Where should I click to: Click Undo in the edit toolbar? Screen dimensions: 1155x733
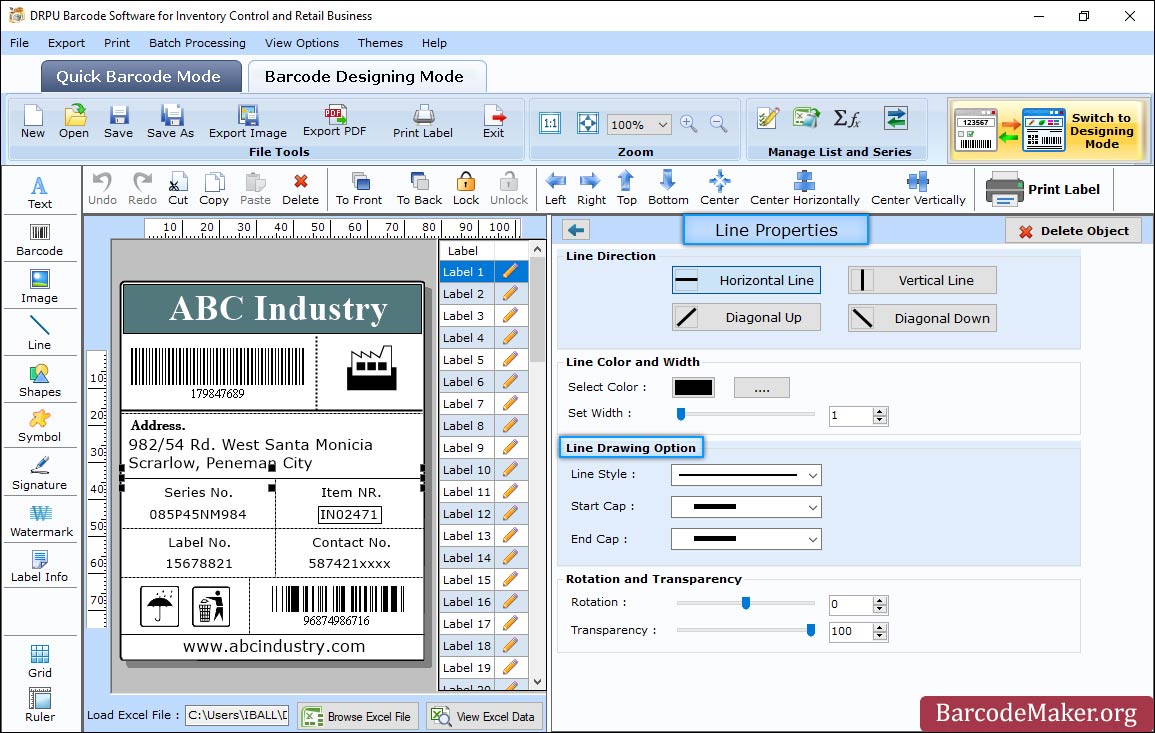102,189
